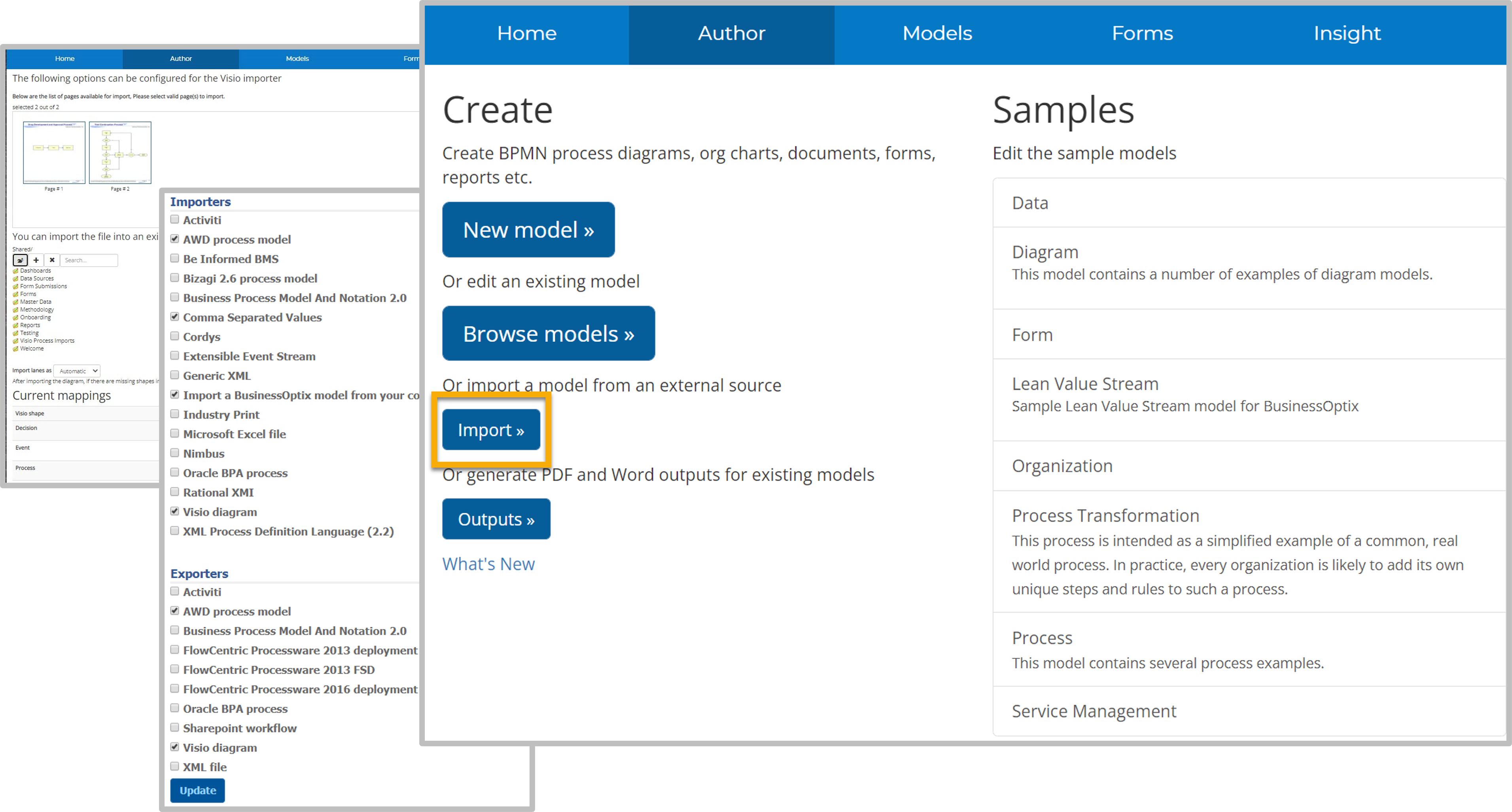Click the folder-up icon button under Shared/
The image size is (1512, 812).
click(x=20, y=260)
